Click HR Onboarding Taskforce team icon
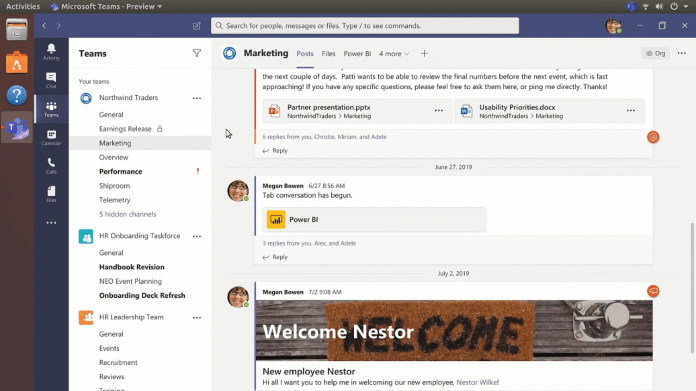Screen dimensions: 696x391 (x=86, y=236)
